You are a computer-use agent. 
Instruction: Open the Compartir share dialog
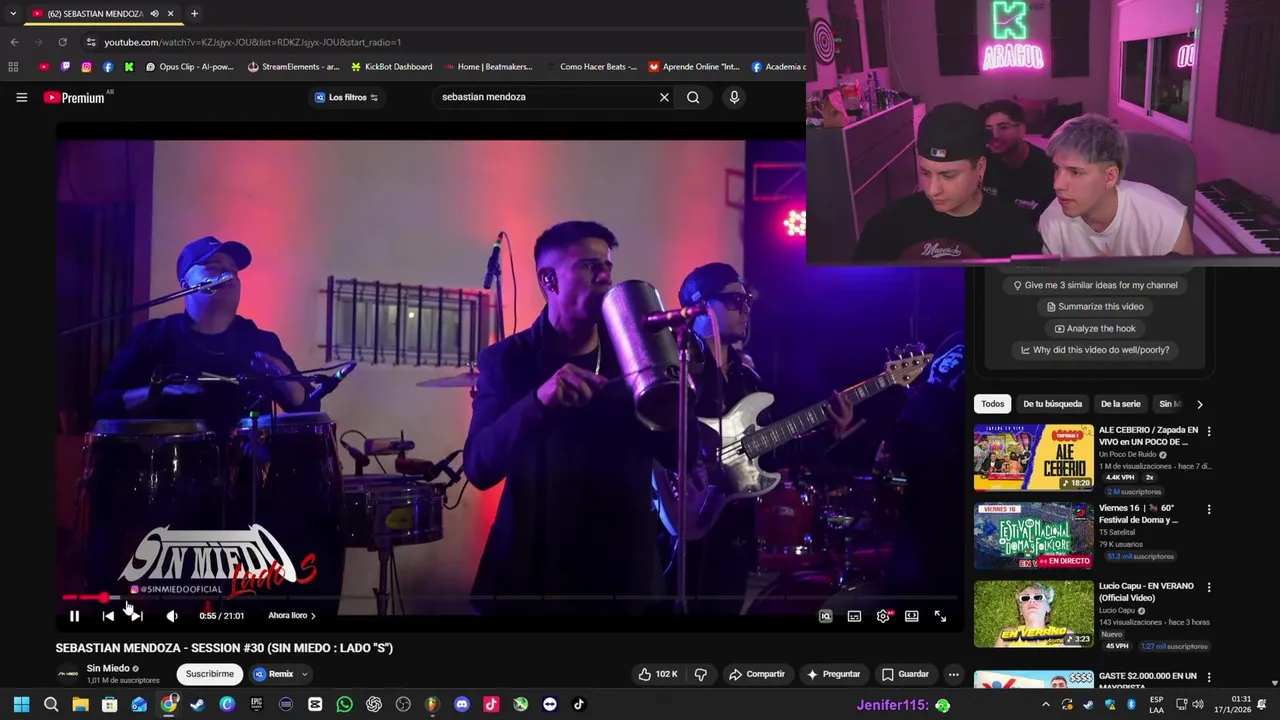point(757,674)
